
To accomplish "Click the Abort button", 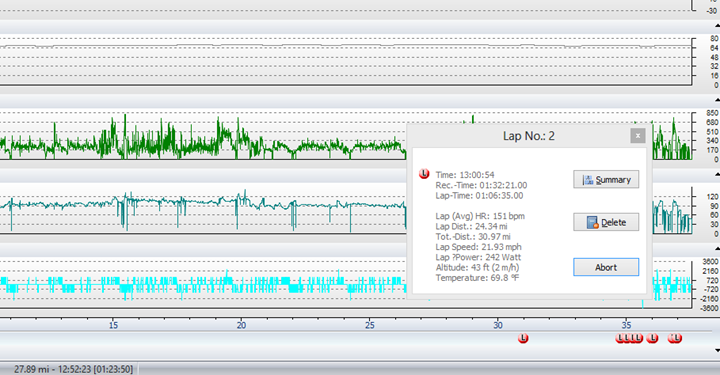I will (x=606, y=267).
